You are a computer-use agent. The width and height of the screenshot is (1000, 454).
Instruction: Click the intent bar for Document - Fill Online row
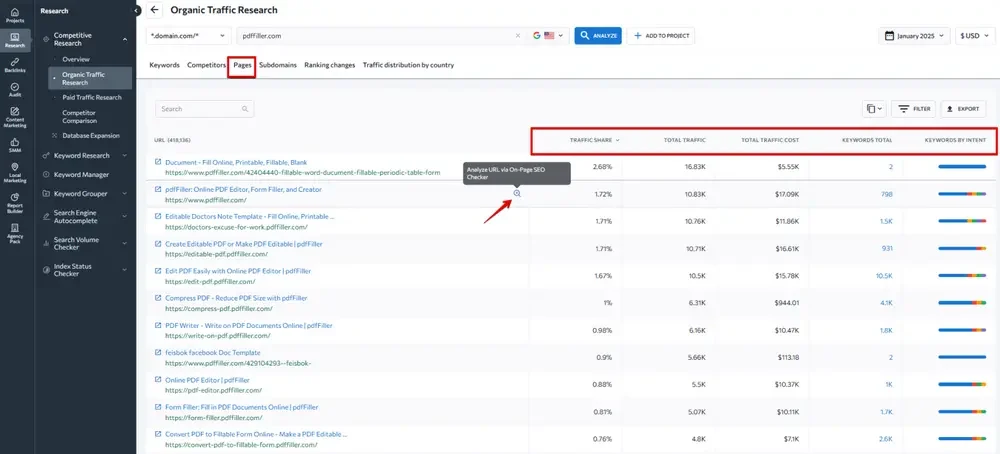pyautogui.click(x=962, y=166)
